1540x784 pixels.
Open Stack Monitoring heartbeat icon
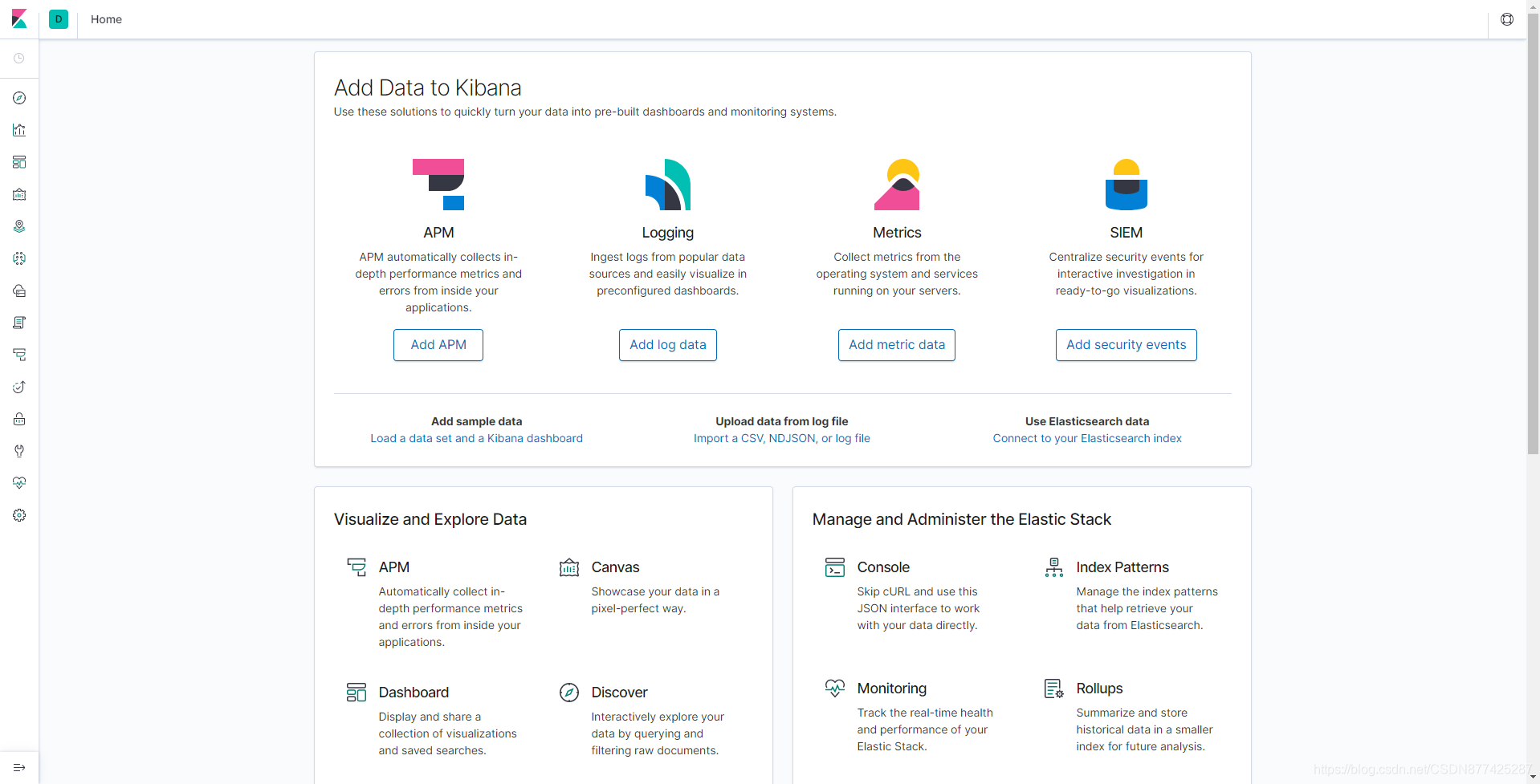coord(19,483)
